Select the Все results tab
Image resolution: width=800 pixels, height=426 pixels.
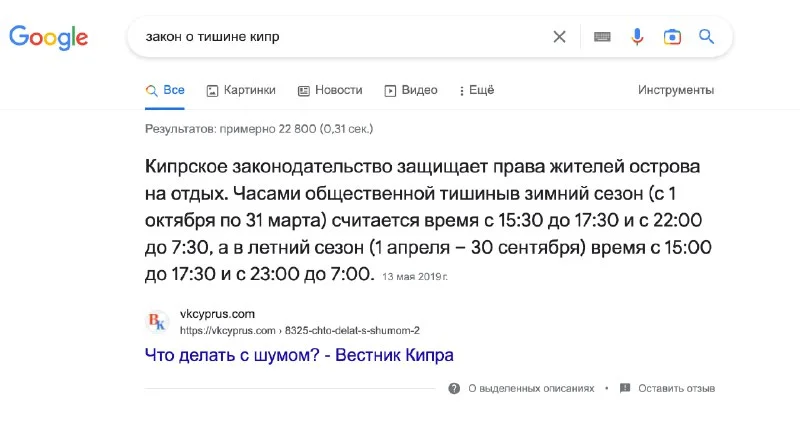(165, 90)
